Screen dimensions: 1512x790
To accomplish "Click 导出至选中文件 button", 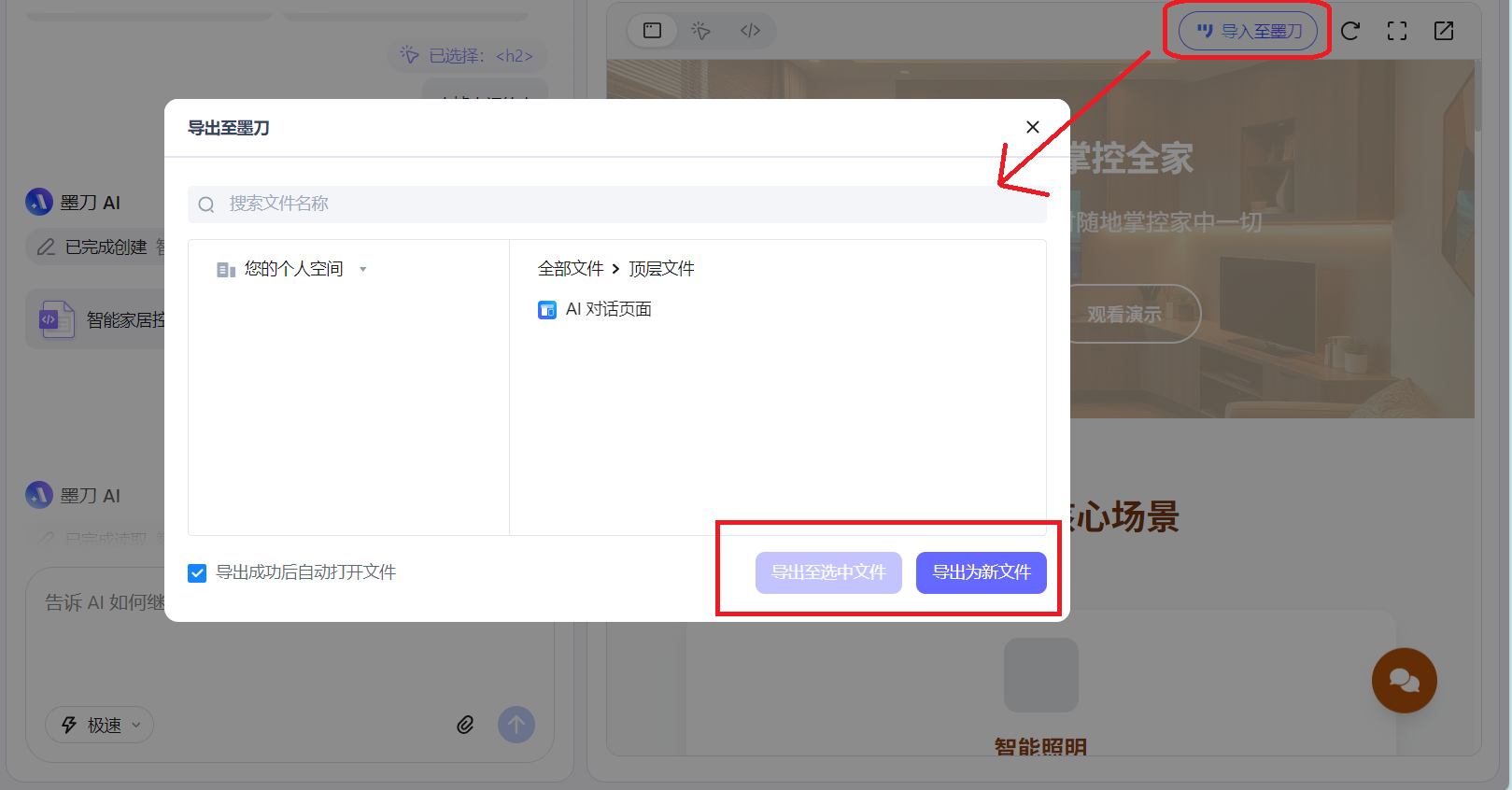I will pos(828,572).
